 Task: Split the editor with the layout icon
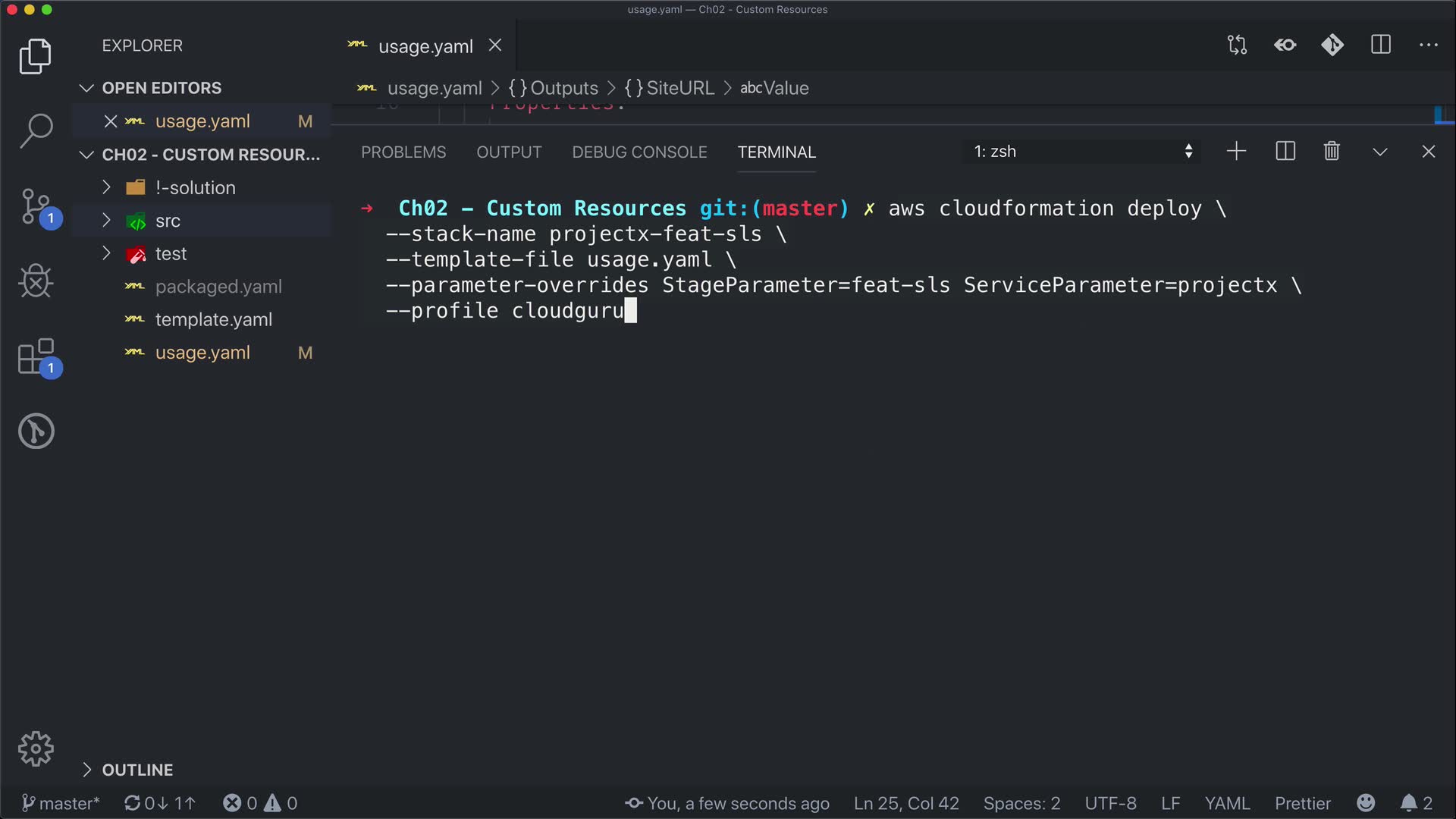click(x=1380, y=45)
